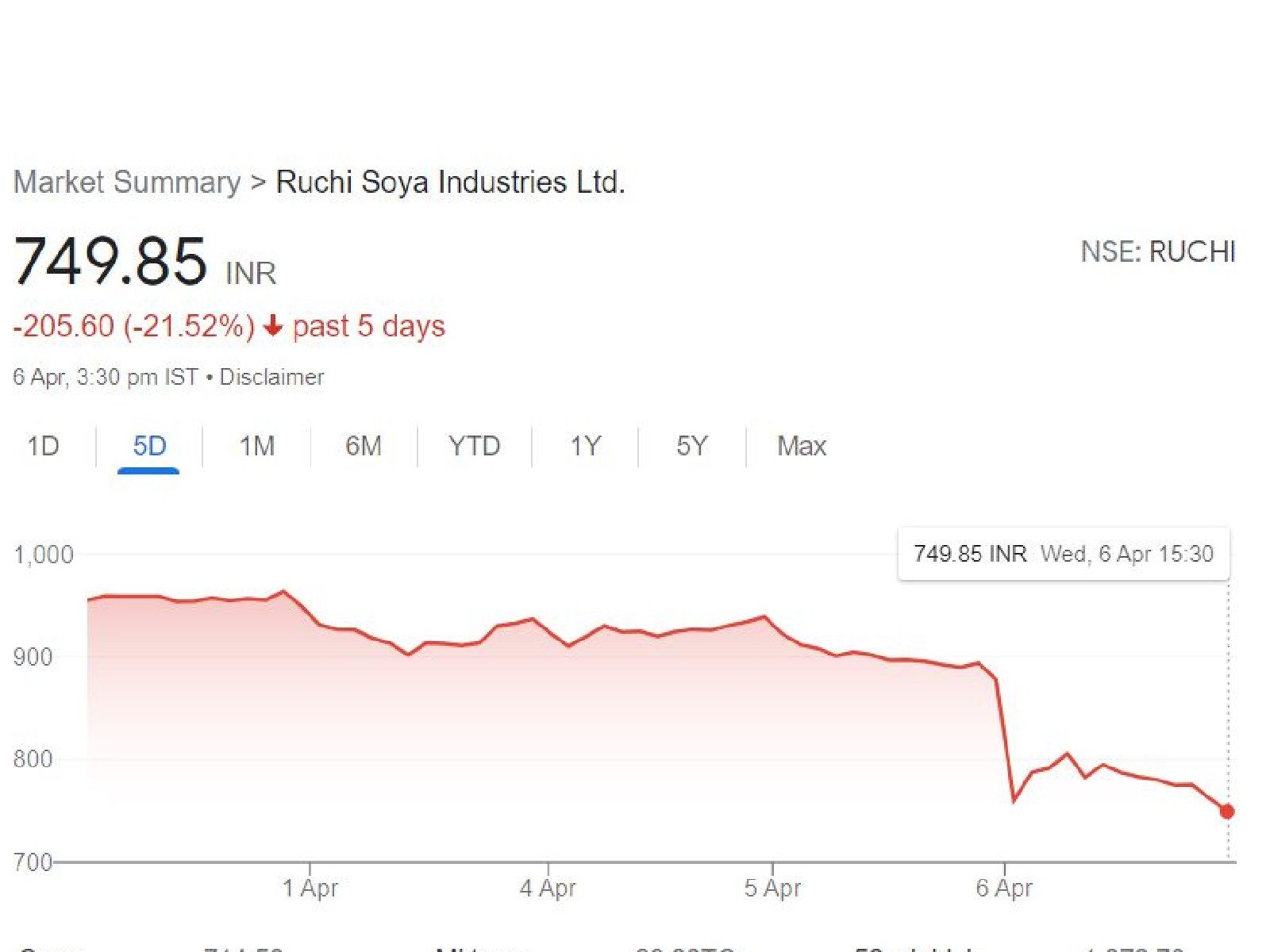The width and height of the screenshot is (1270, 952).
Task: Click the red end-point dot on chart
Action: tap(1227, 812)
